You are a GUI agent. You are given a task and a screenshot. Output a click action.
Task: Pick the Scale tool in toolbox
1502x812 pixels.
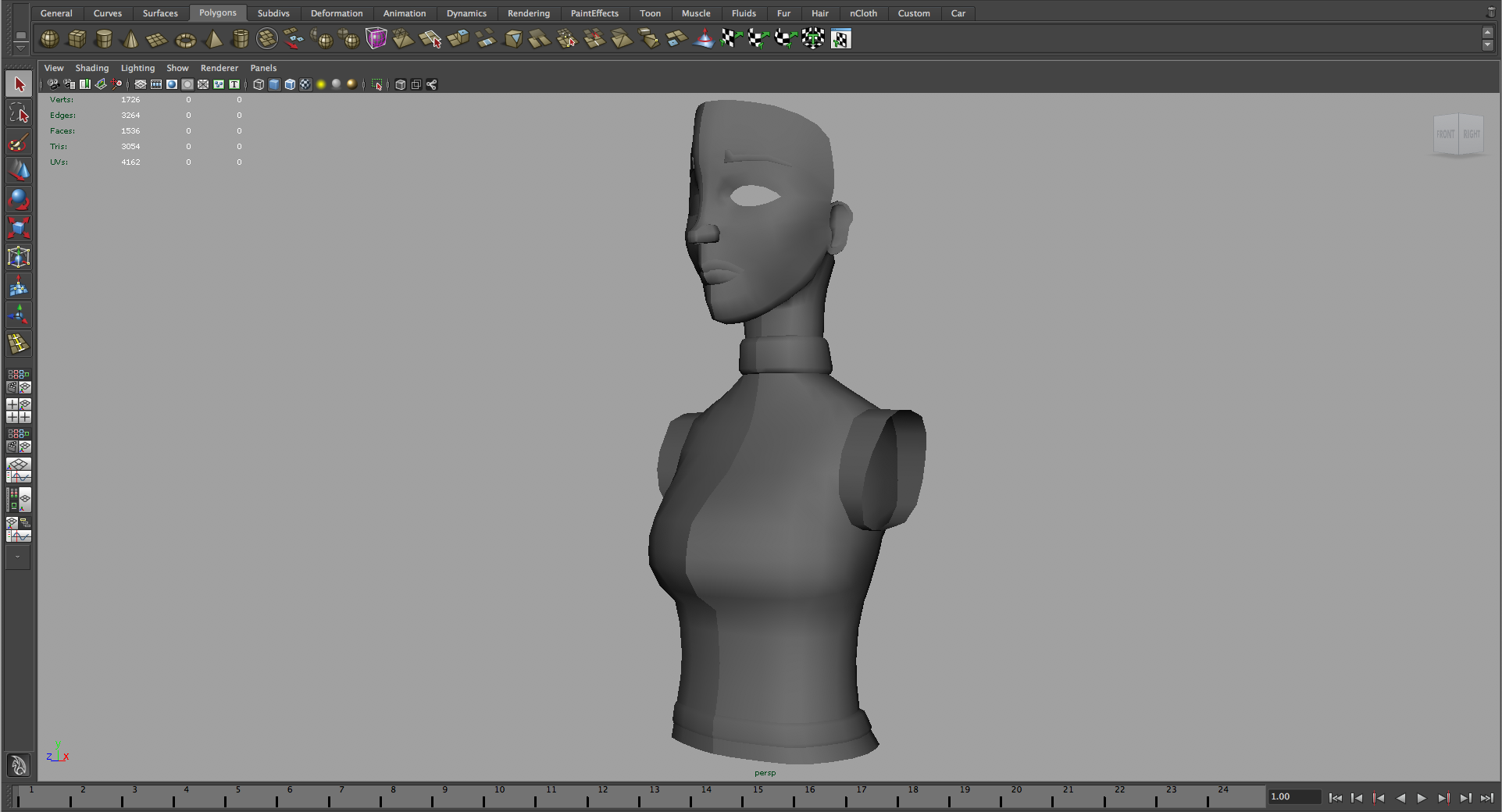[19, 228]
